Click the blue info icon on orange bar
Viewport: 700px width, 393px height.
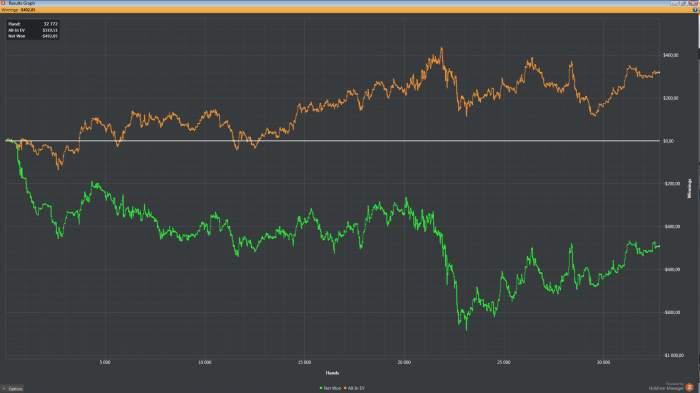coord(695,9)
